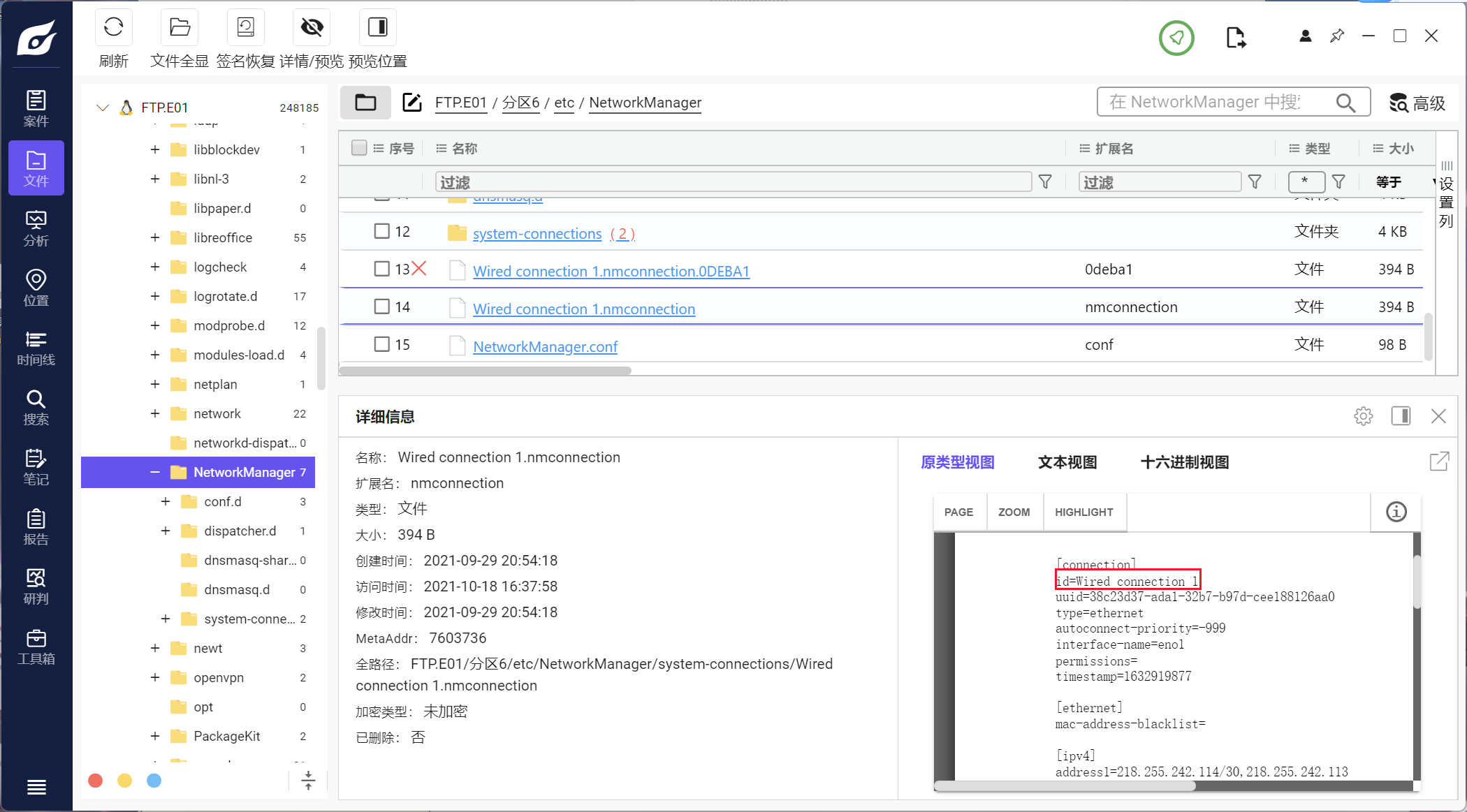Click the user account icon

coord(1305,36)
